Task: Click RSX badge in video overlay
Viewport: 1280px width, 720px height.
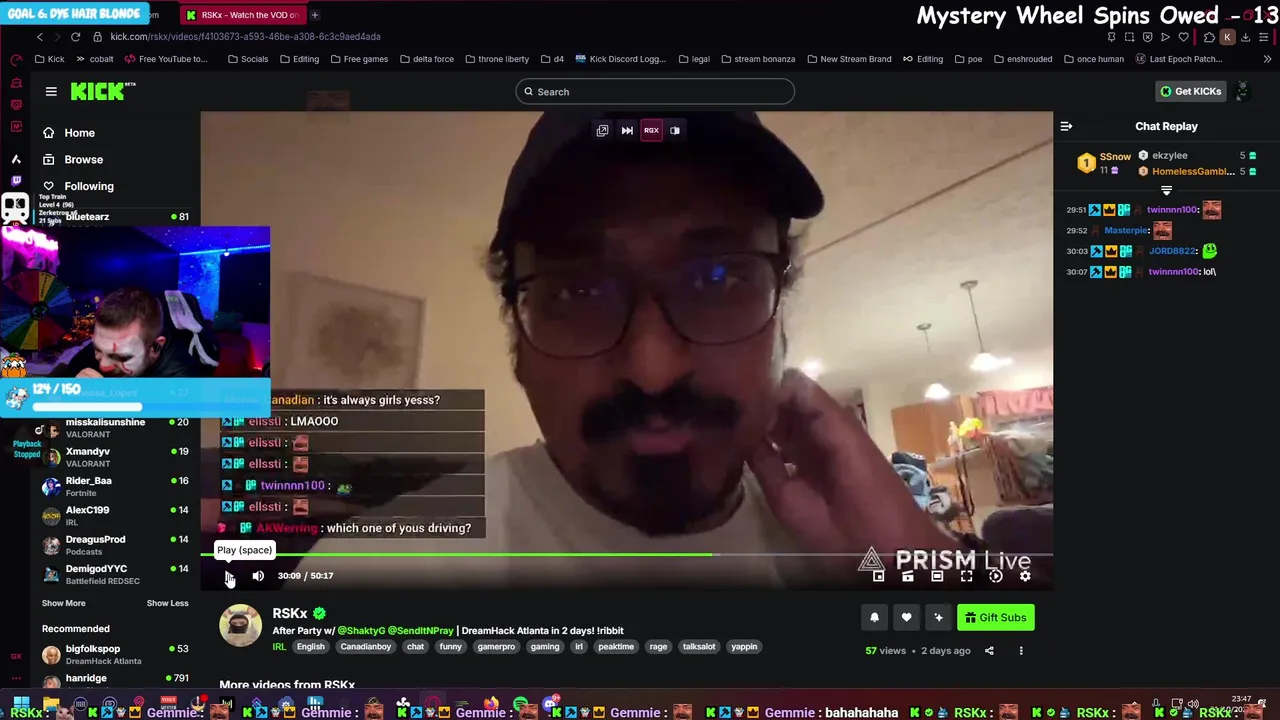Action: click(651, 130)
